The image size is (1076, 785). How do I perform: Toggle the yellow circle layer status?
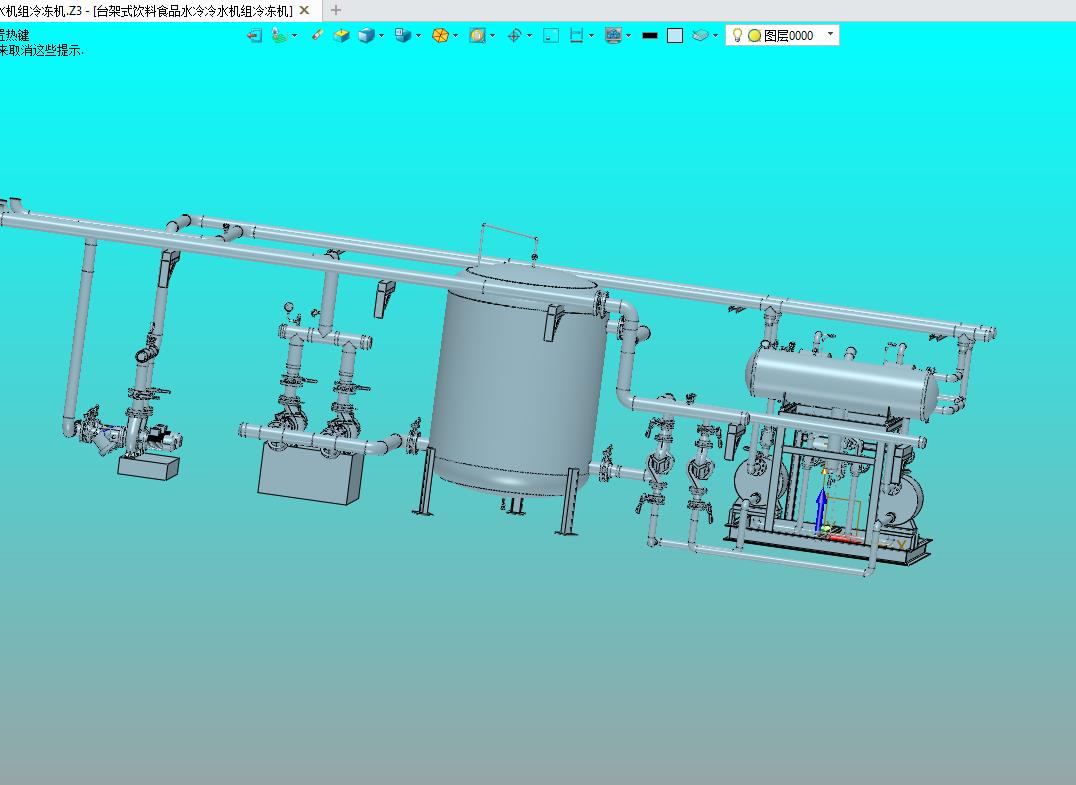click(754, 36)
